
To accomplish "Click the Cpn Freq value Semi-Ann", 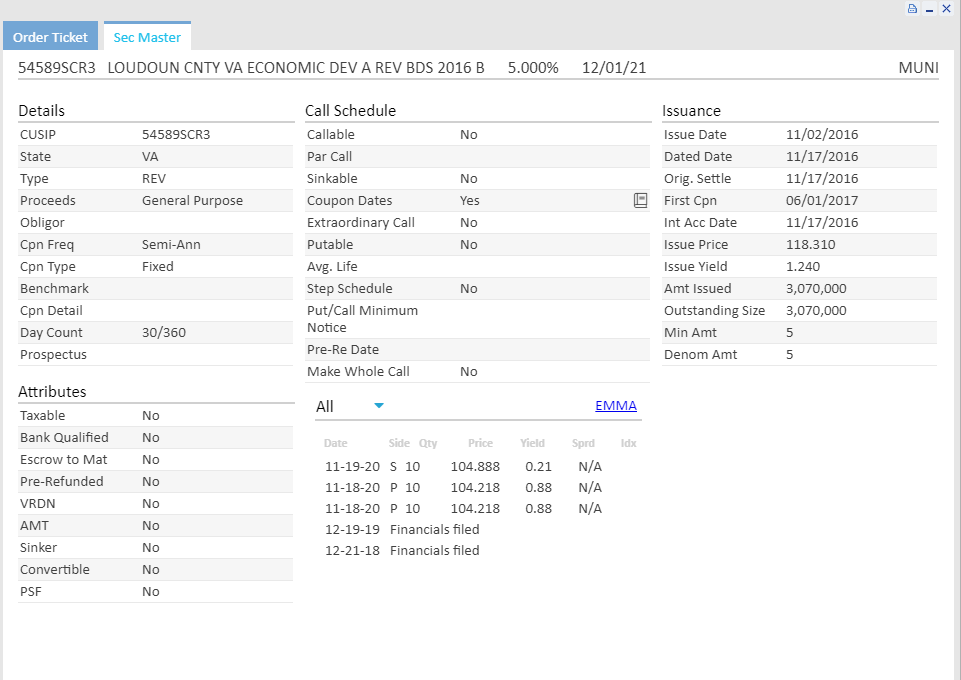I will point(171,244).
